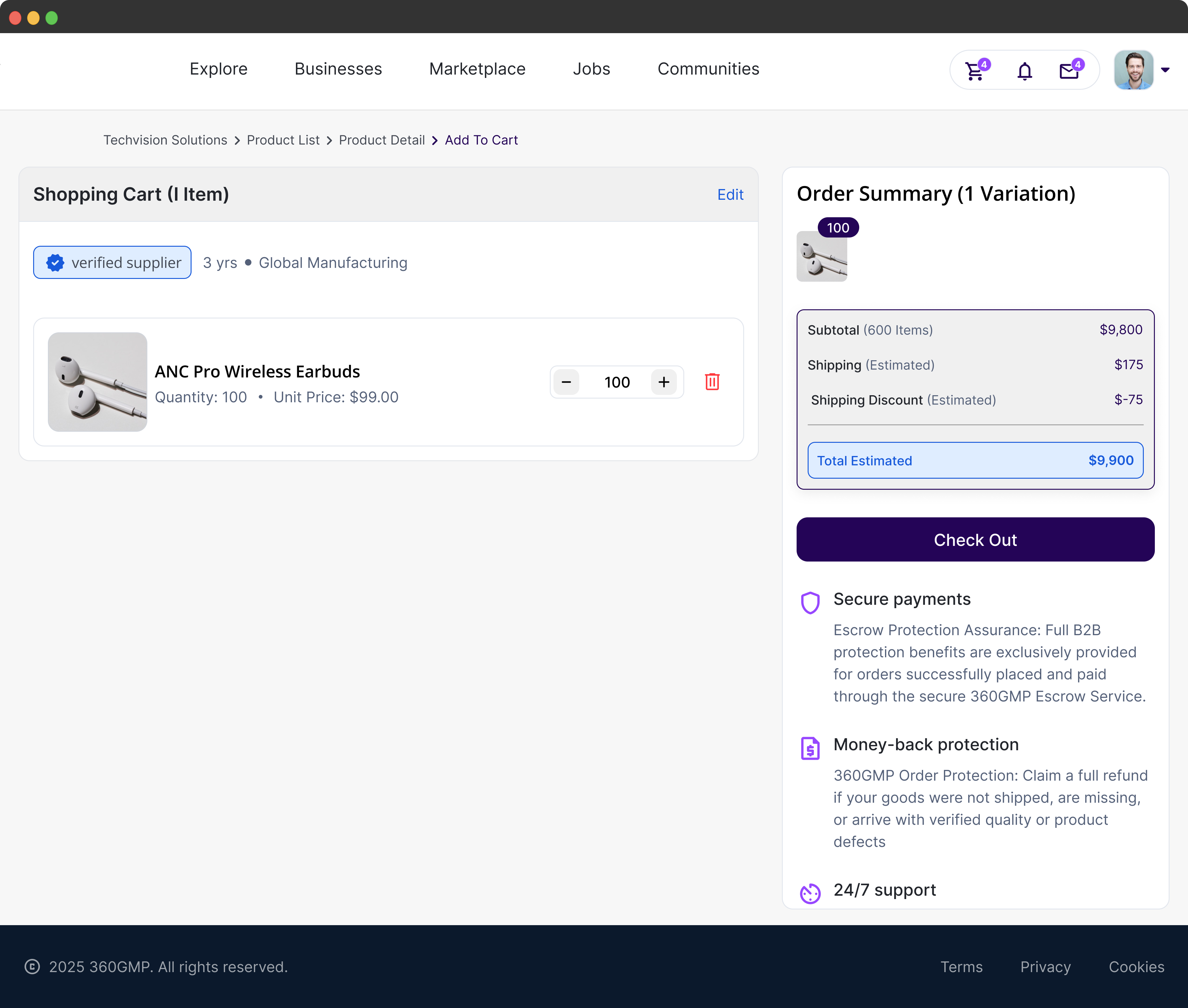1188x1008 pixels.
Task: Click Edit on the Shopping Cart
Action: (730, 194)
